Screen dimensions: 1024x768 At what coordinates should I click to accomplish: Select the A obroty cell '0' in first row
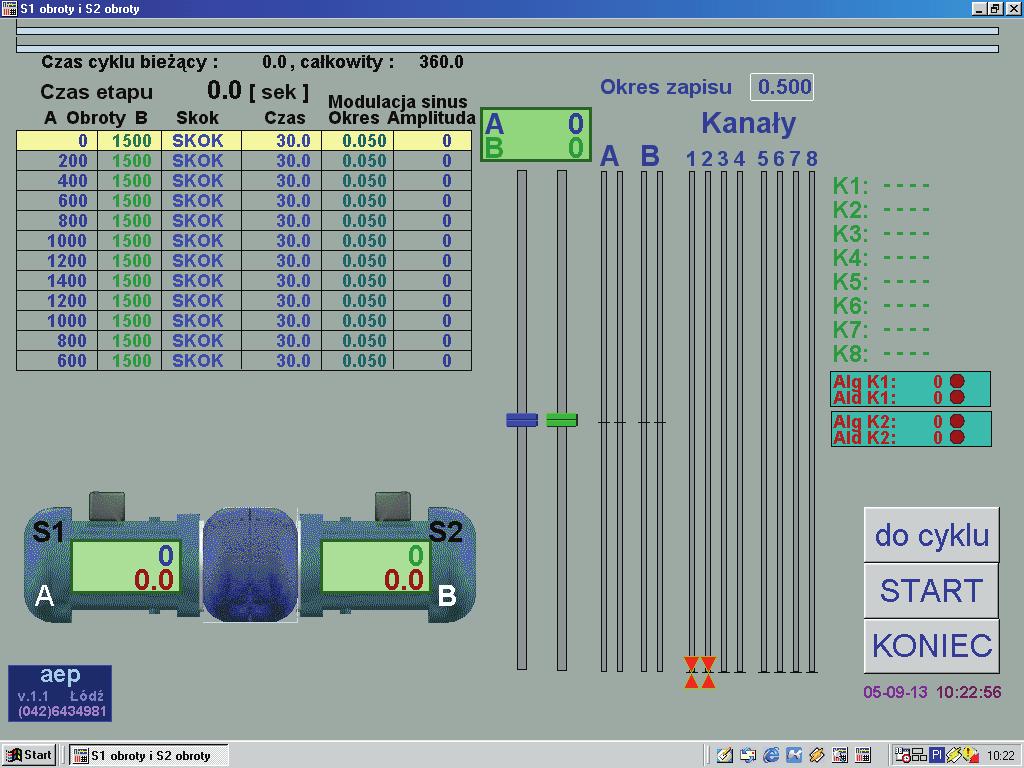coord(57,140)
